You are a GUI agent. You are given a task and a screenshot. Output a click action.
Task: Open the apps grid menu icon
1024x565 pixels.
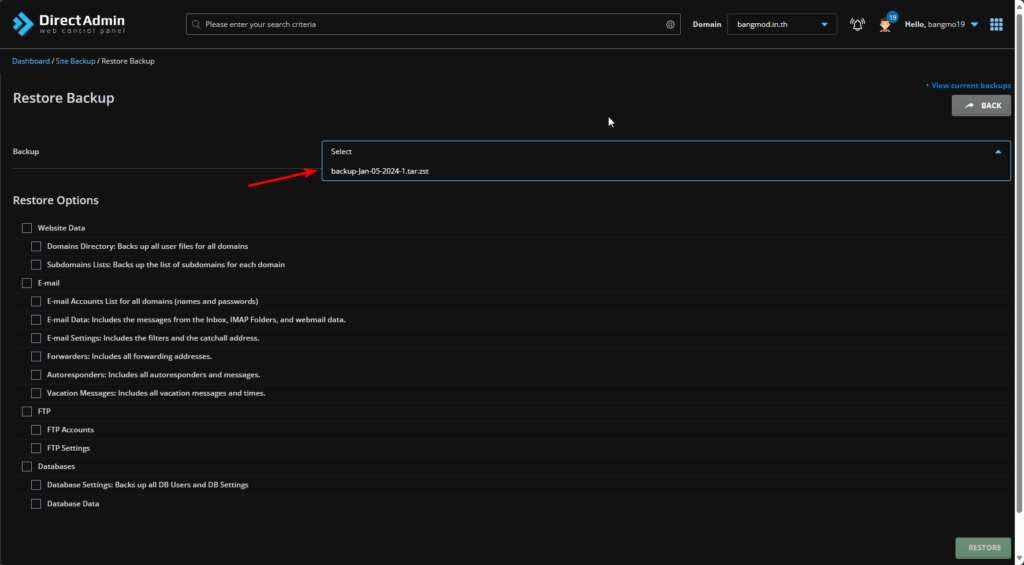(996, 24)
